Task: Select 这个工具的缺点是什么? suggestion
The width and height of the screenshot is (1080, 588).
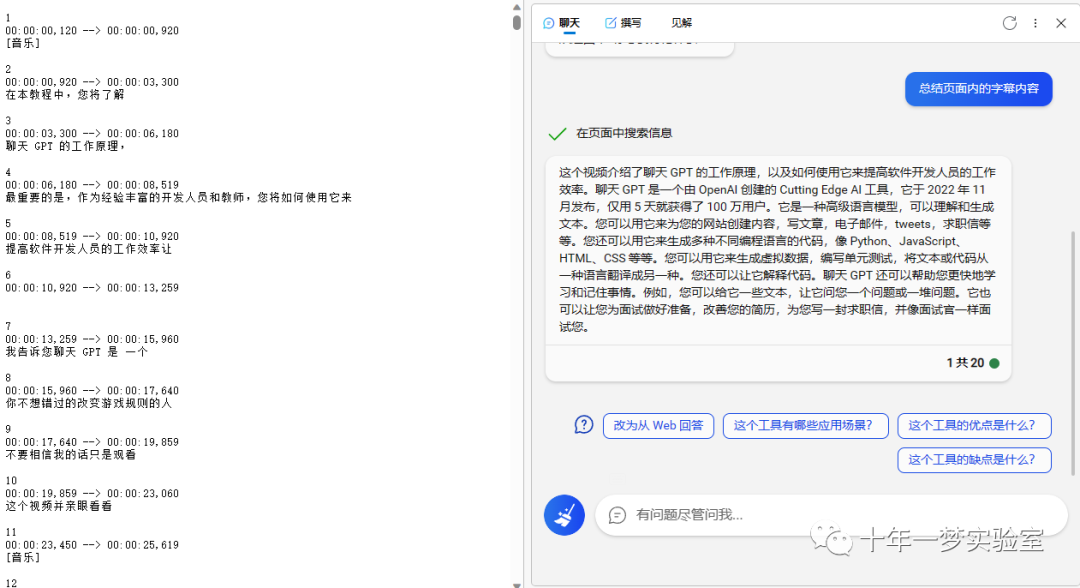Action: [x=974, y=460]
